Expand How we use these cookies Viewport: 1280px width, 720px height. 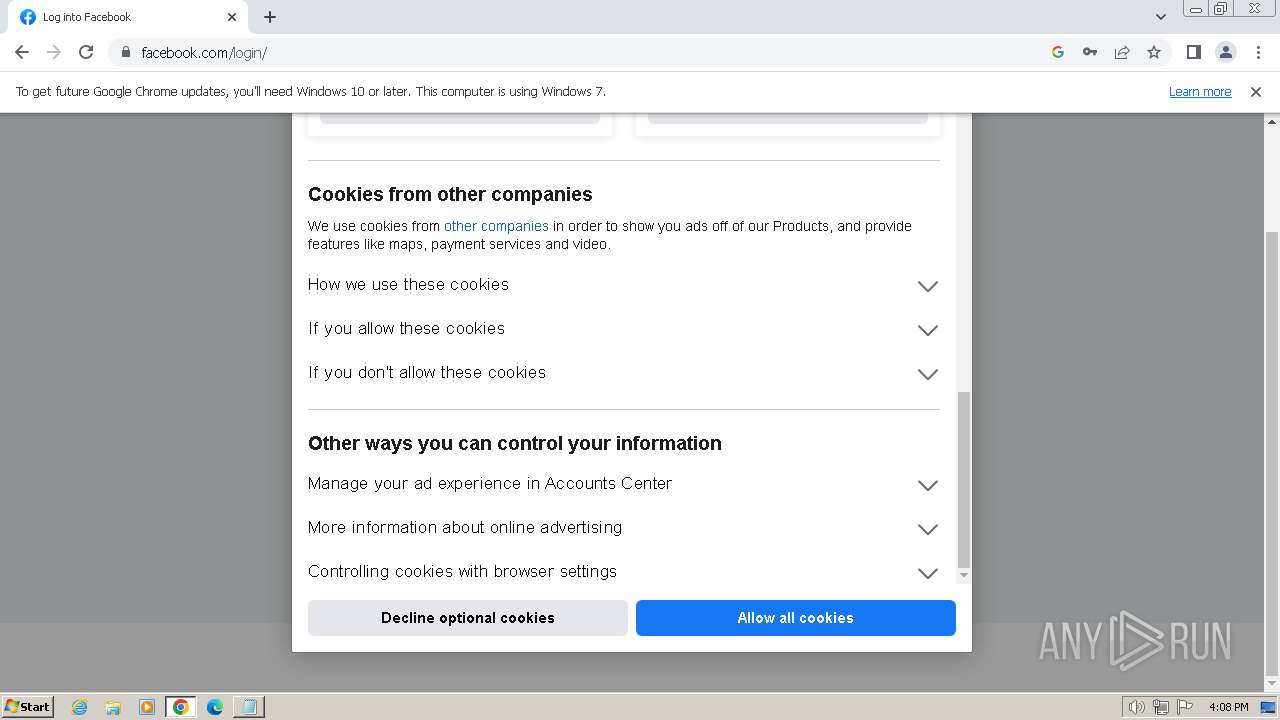coord(927,286)
